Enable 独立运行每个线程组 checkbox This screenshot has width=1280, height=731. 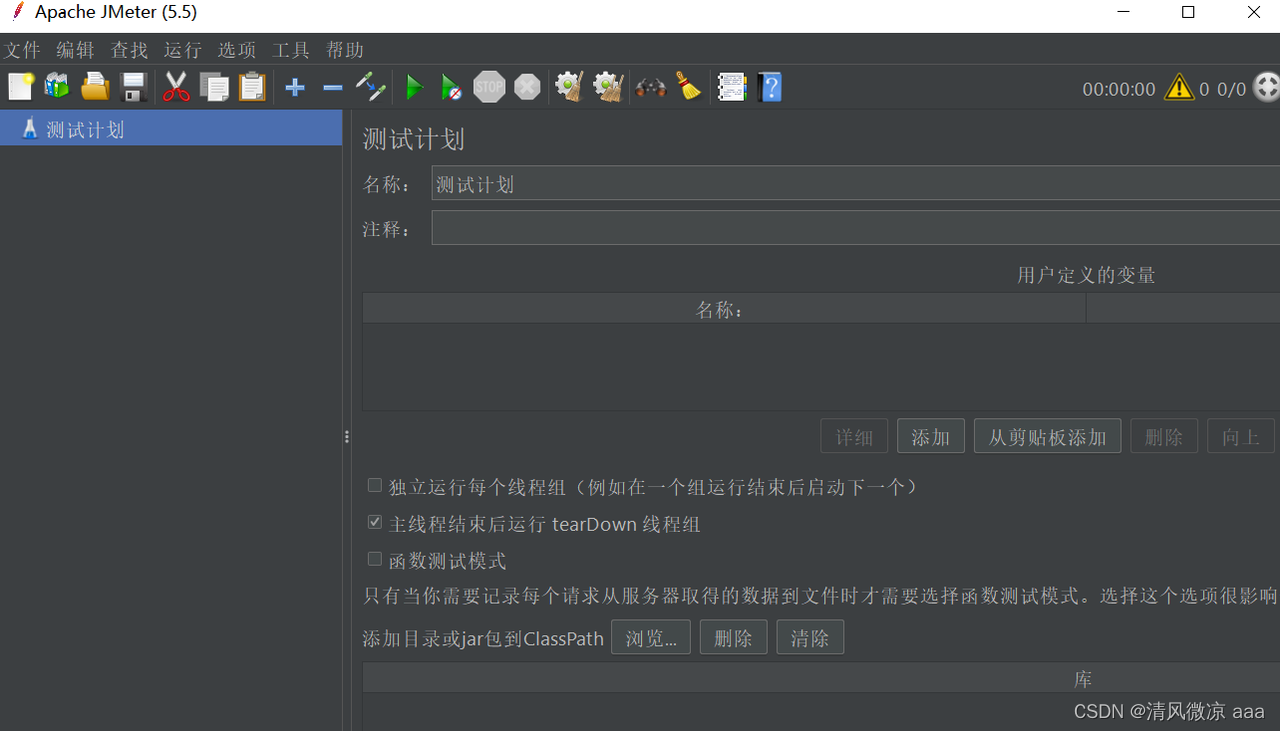375,486
